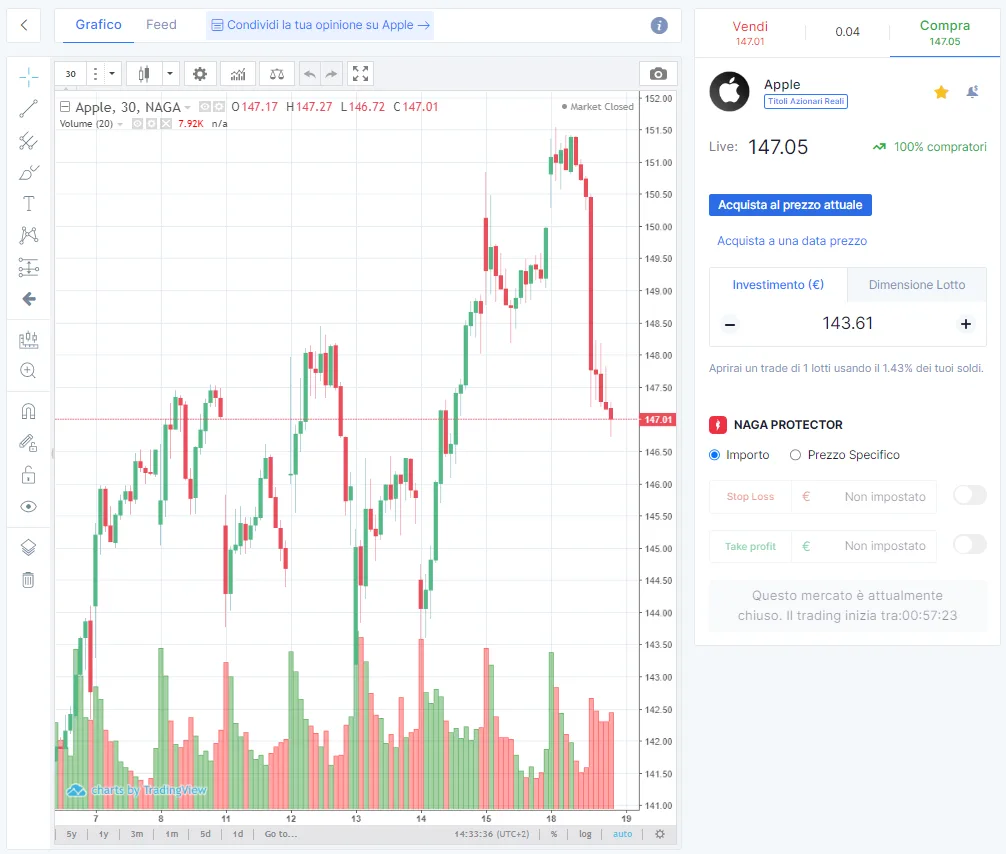Enable the Take profit switch
The width and height of the screenshot is (1006, 854).
point(969,545)
